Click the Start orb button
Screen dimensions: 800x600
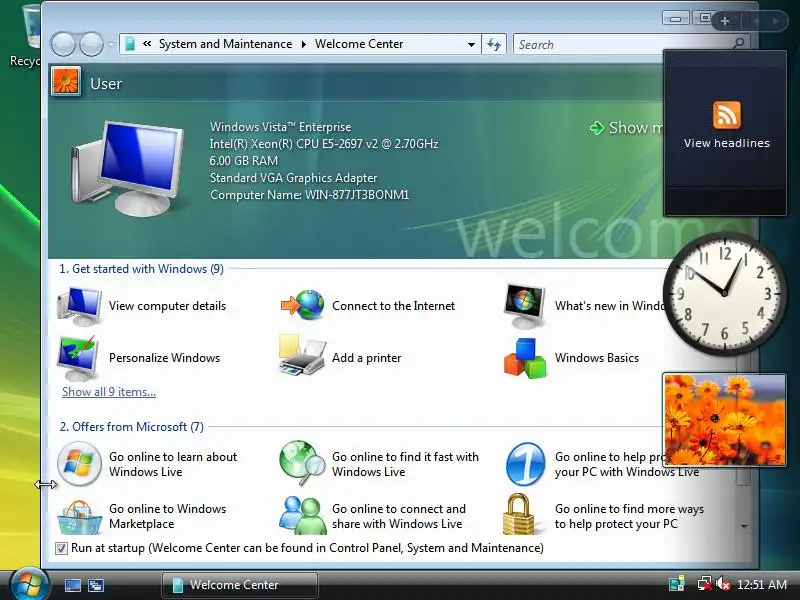point(29,585)
